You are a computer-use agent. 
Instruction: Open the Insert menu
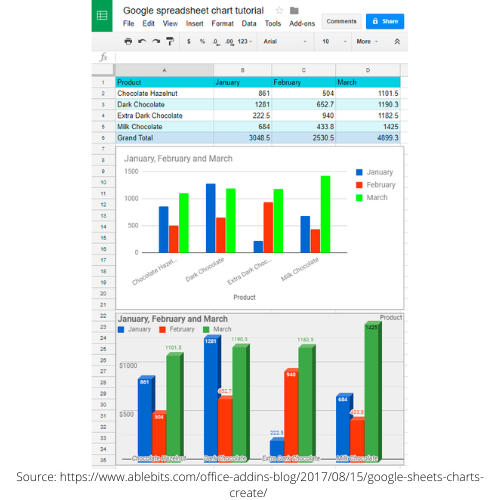(x=195, y=23)
